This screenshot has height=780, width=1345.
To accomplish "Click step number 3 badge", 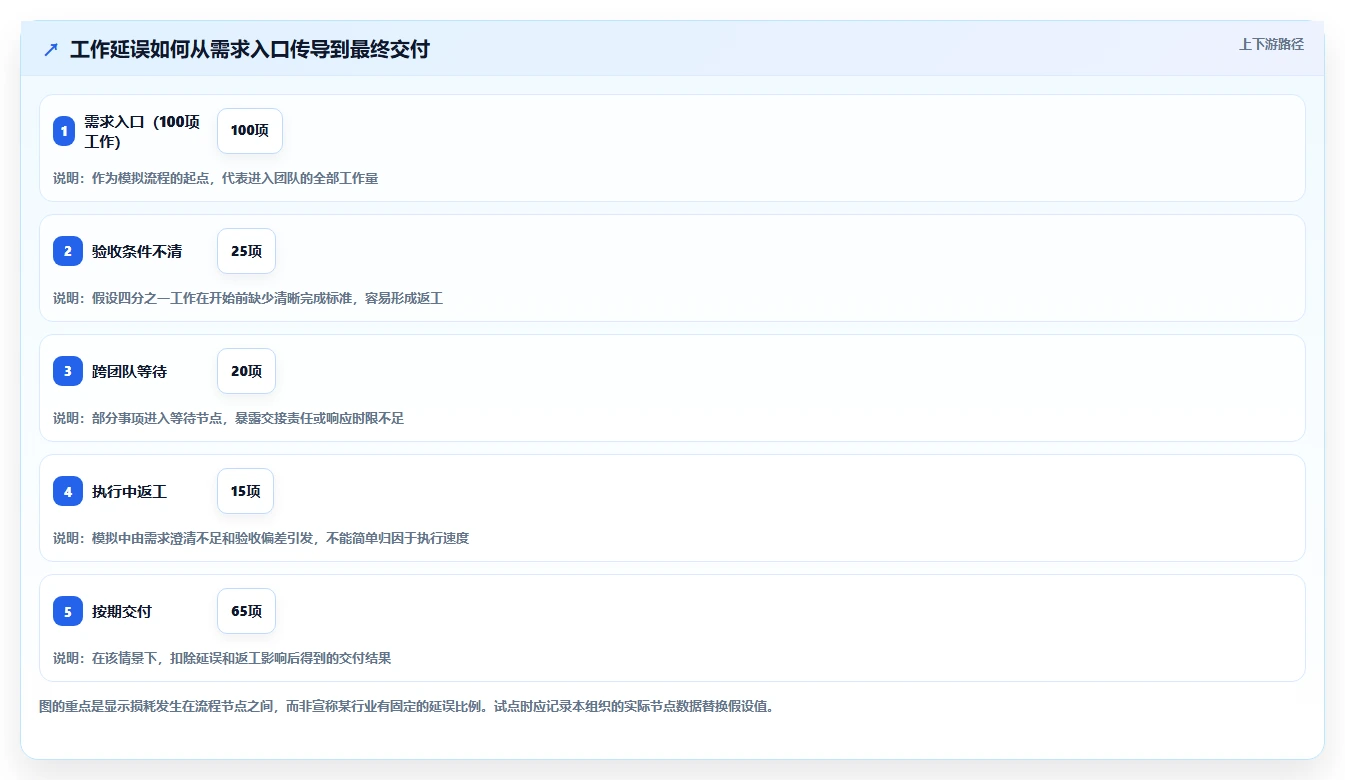I will (x=68, y=371).
